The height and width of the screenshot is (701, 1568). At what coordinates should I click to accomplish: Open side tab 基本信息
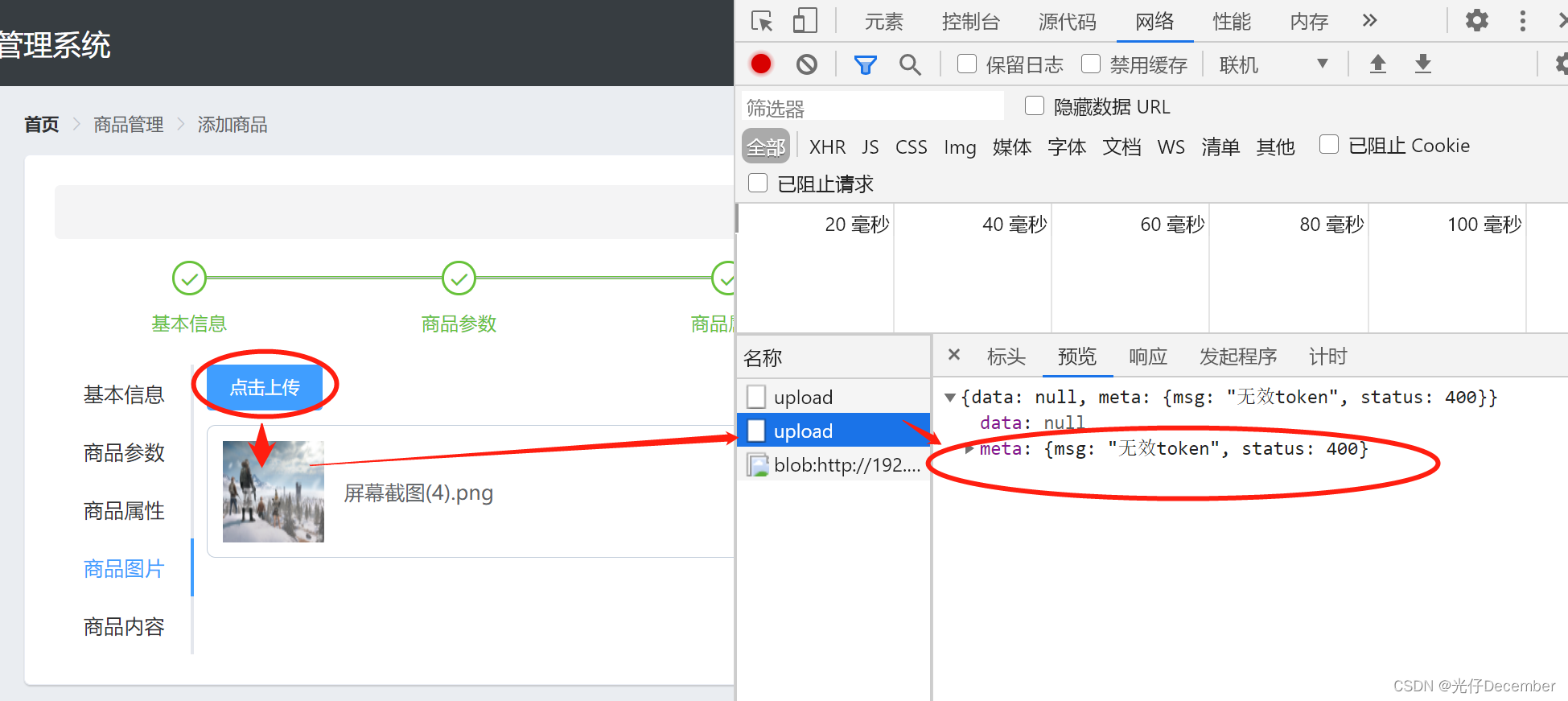[124, 394]
